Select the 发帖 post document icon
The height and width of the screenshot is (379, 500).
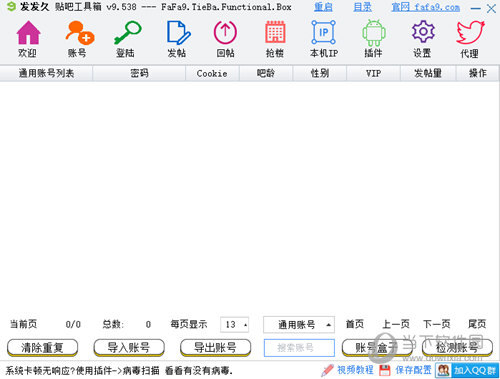tap(178, 32)
